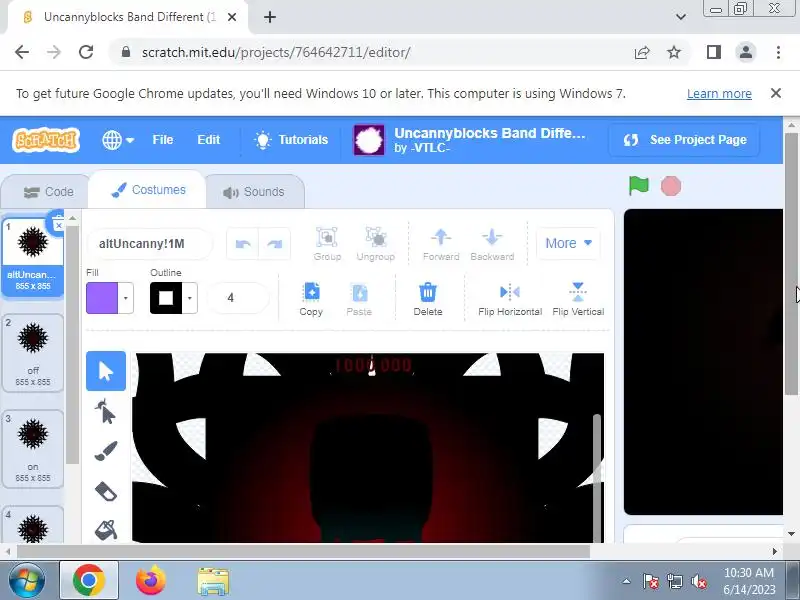Screen dimensions: 800x600
Task: Open Tutorials
Action: [291, 140]
